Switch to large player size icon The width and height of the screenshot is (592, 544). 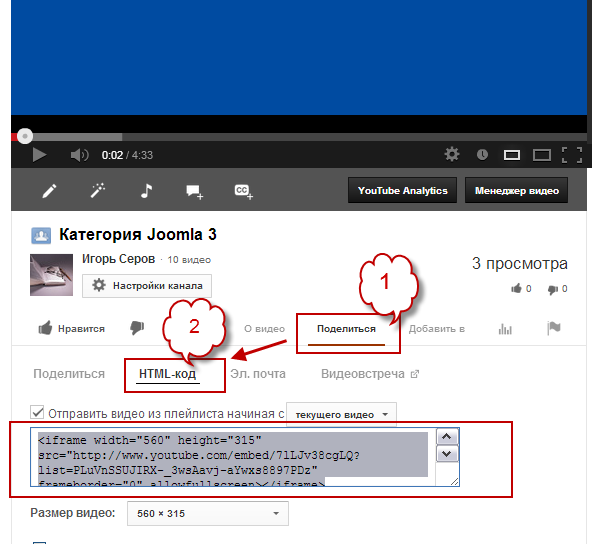pyautogui.click(x=541, y=155)
